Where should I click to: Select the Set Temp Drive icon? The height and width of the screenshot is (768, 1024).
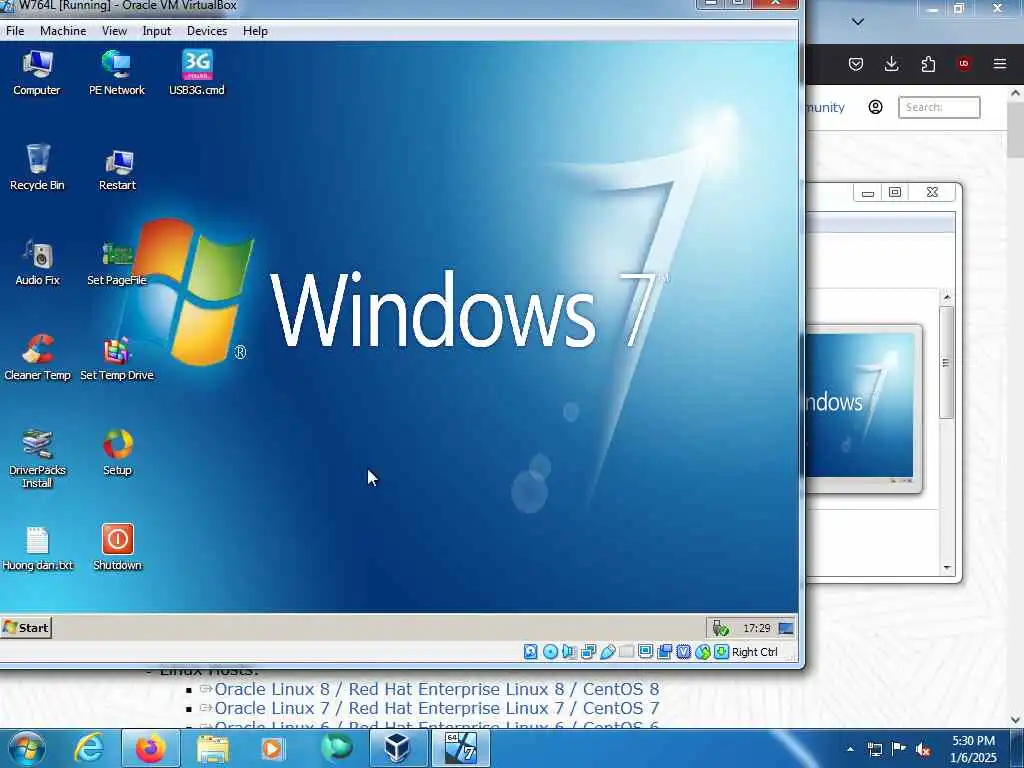click(x=117, y=357)
